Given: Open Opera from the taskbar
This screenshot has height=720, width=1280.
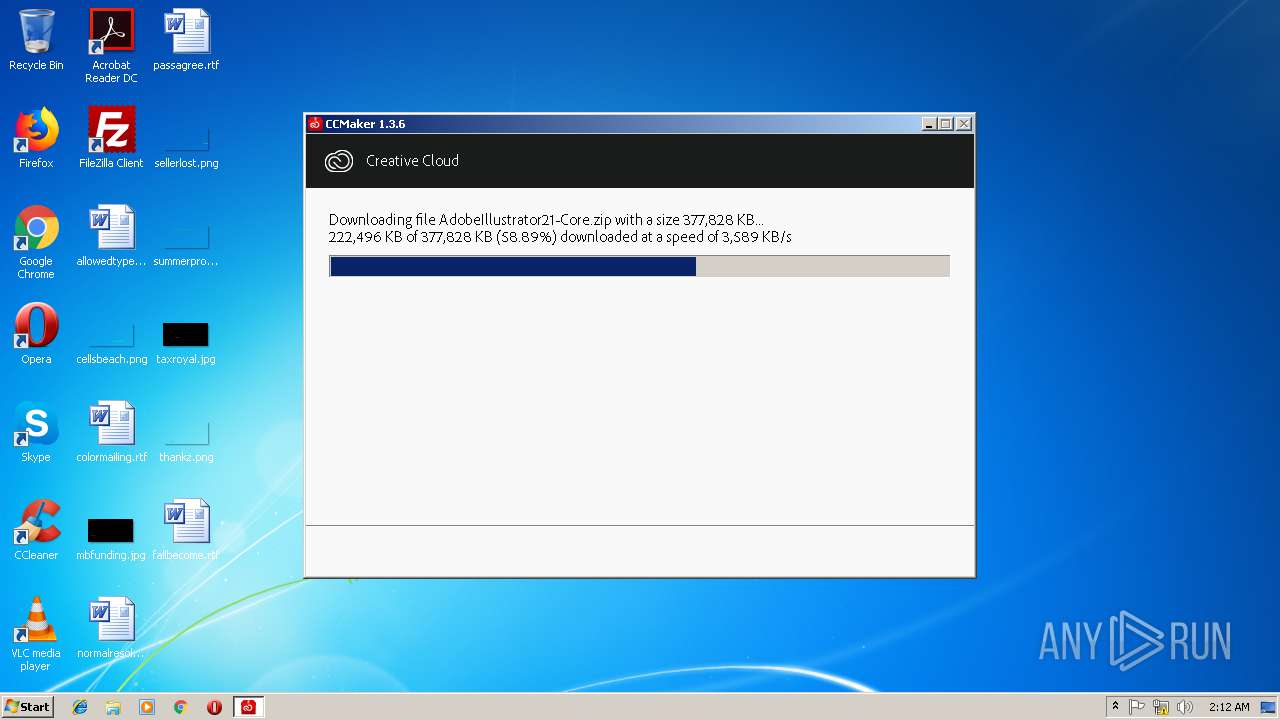Looking at the screenshot, I should (214, 707).
